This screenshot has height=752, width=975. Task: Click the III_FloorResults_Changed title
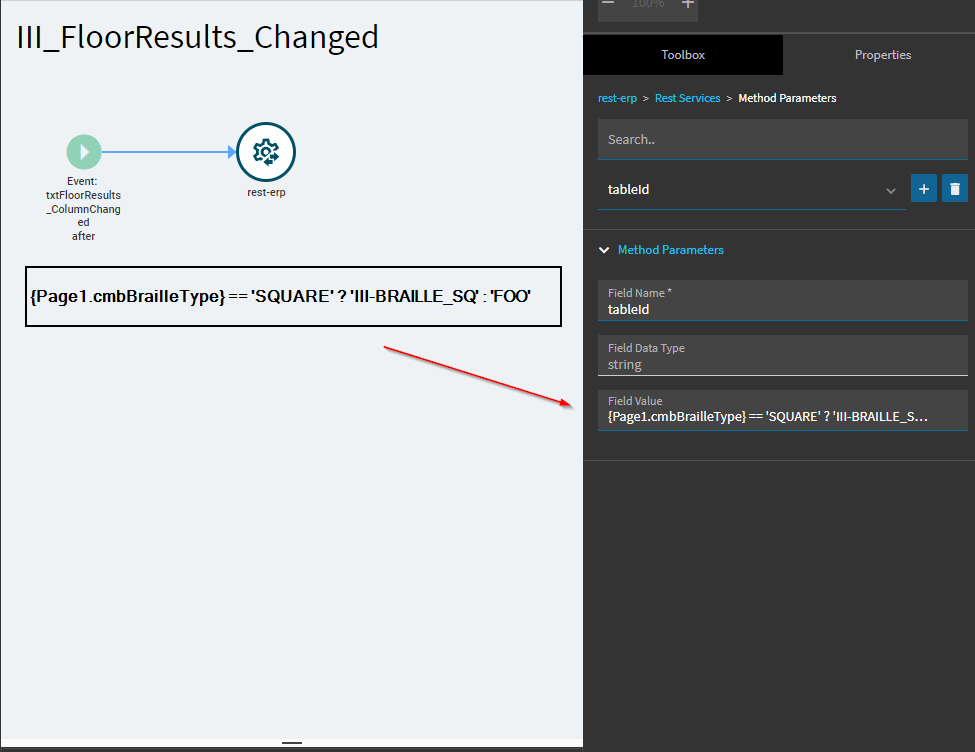tap(198, 37)
